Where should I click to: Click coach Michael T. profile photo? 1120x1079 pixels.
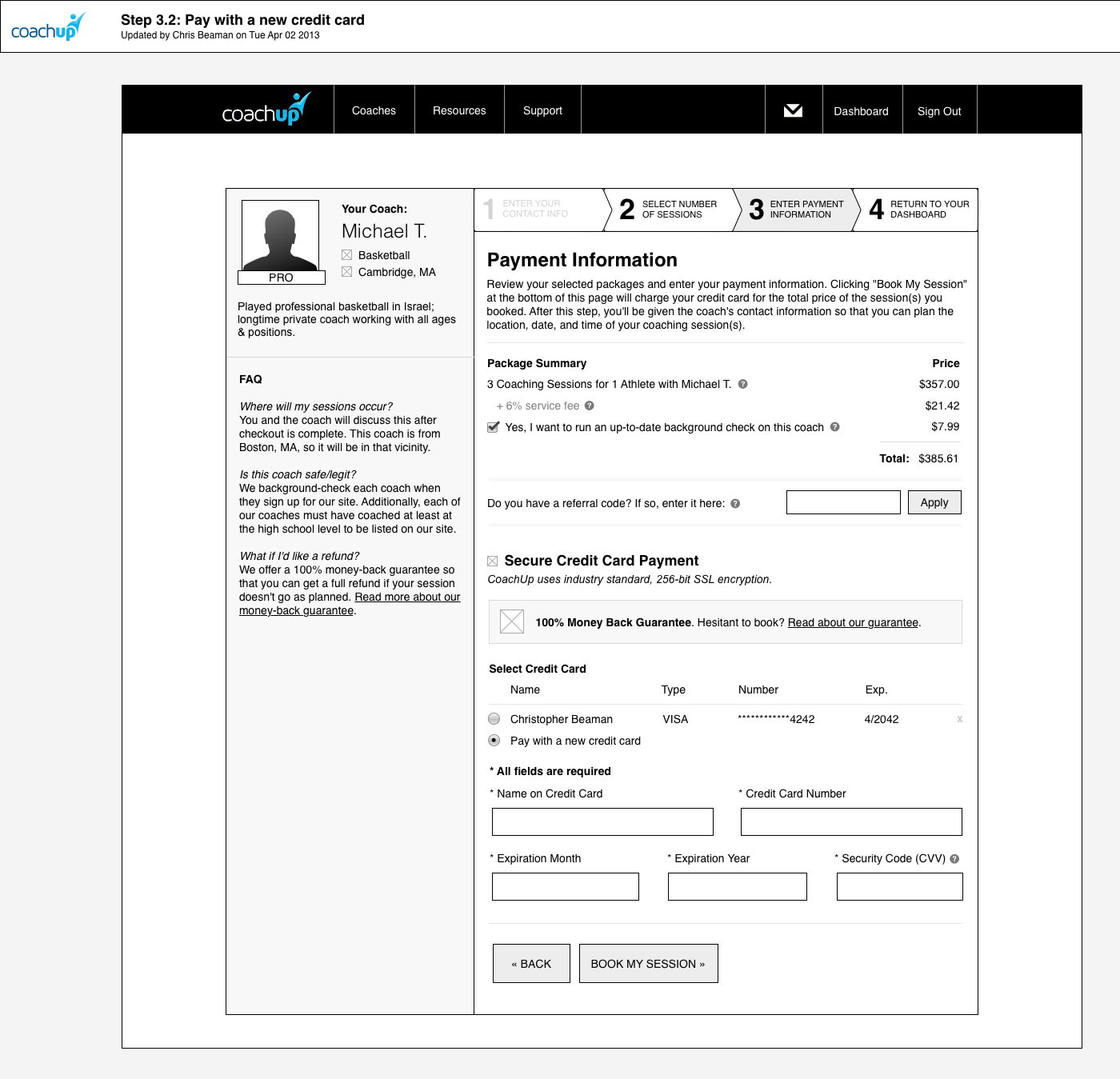coord(280,236)
